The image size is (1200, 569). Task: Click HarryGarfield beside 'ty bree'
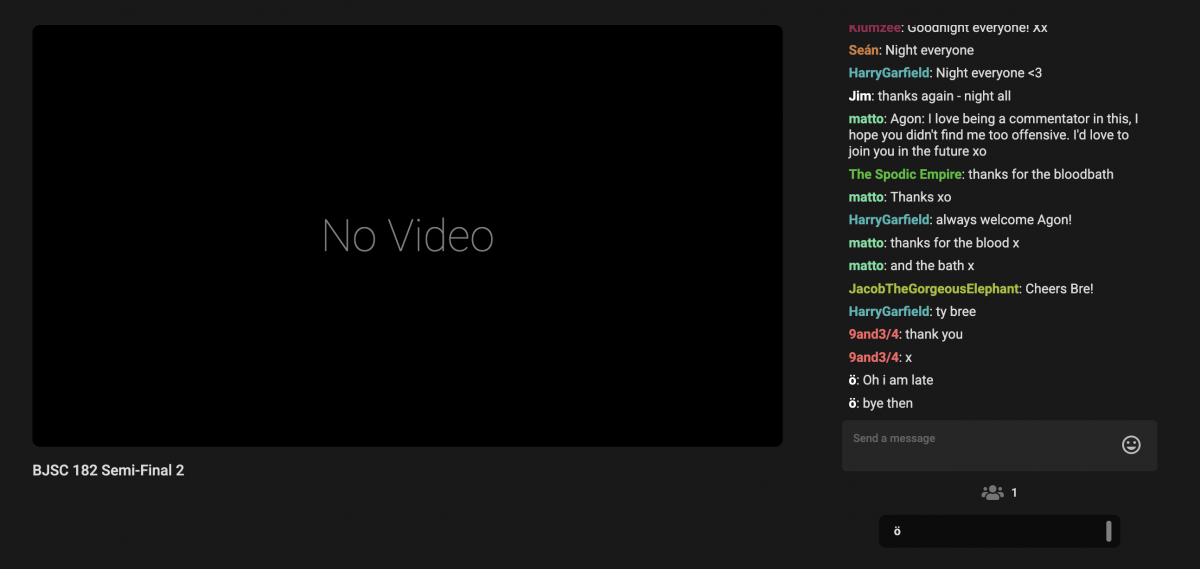889,311
